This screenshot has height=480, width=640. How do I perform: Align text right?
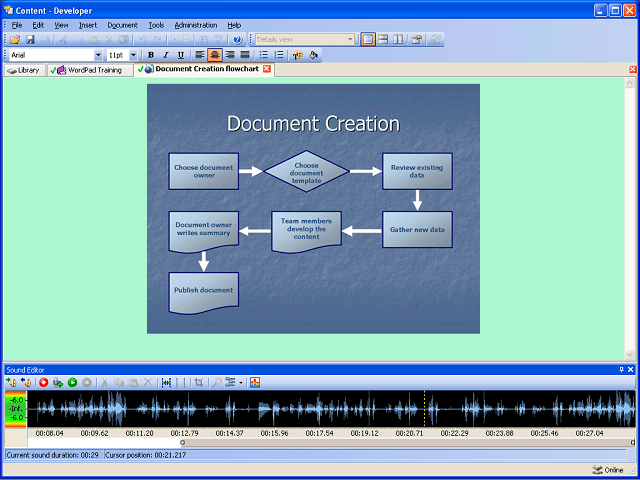[x=230, y=55]
